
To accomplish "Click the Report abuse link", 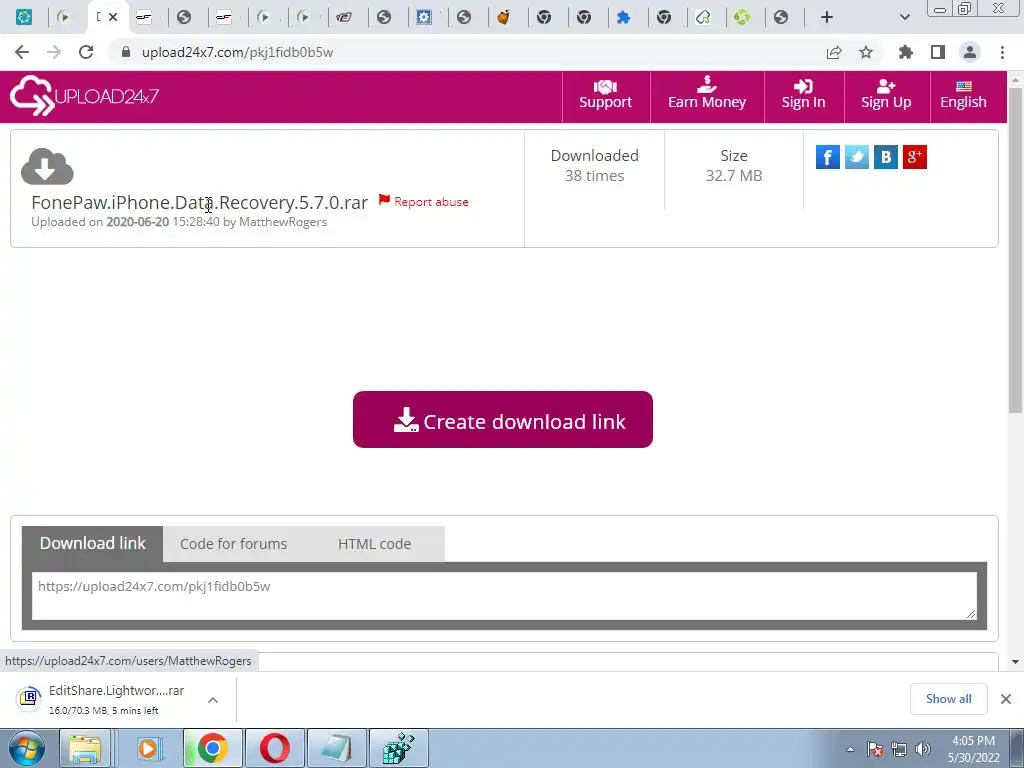I will coord(424,202).
